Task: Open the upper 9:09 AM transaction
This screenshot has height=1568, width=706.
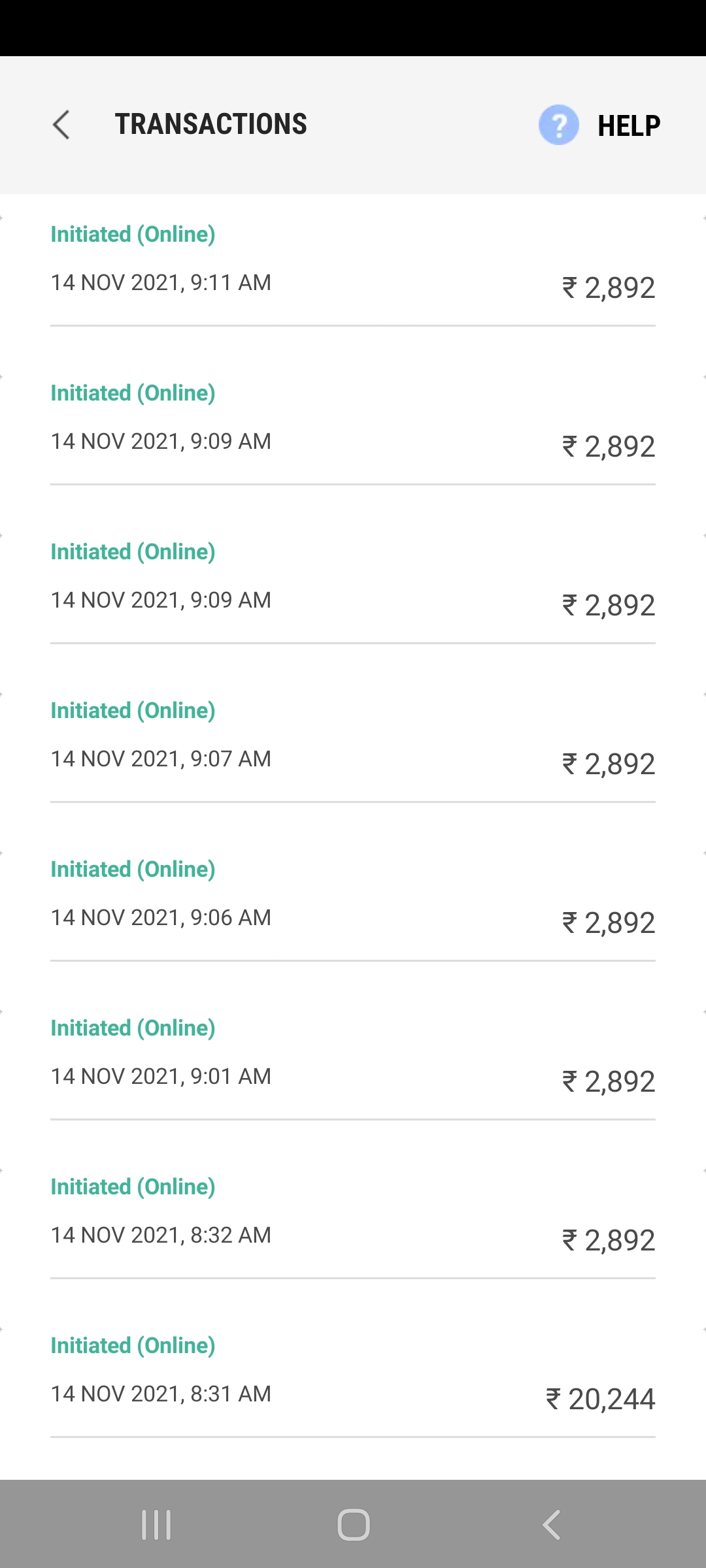Action: pos(353,420)
